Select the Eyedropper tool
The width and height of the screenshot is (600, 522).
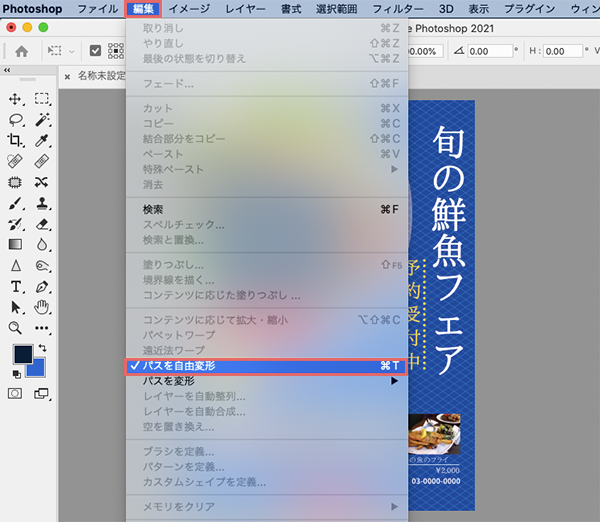tap(42, 140)
